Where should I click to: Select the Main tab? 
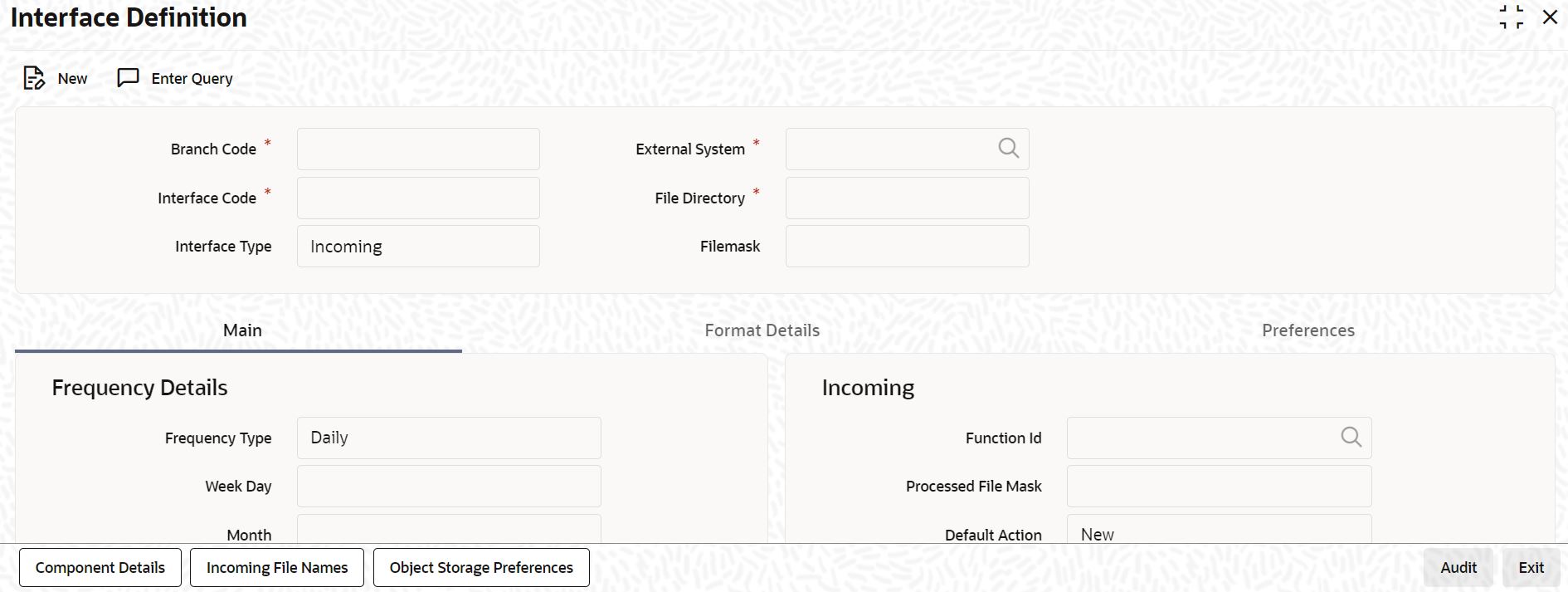[242, 330]
